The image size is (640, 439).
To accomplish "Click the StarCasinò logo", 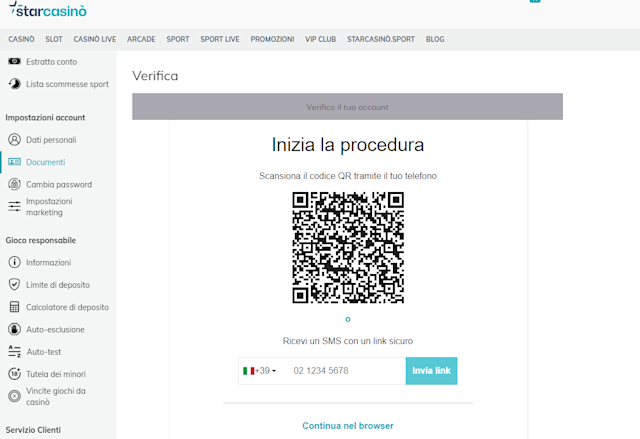I will (x=48, y=9).
